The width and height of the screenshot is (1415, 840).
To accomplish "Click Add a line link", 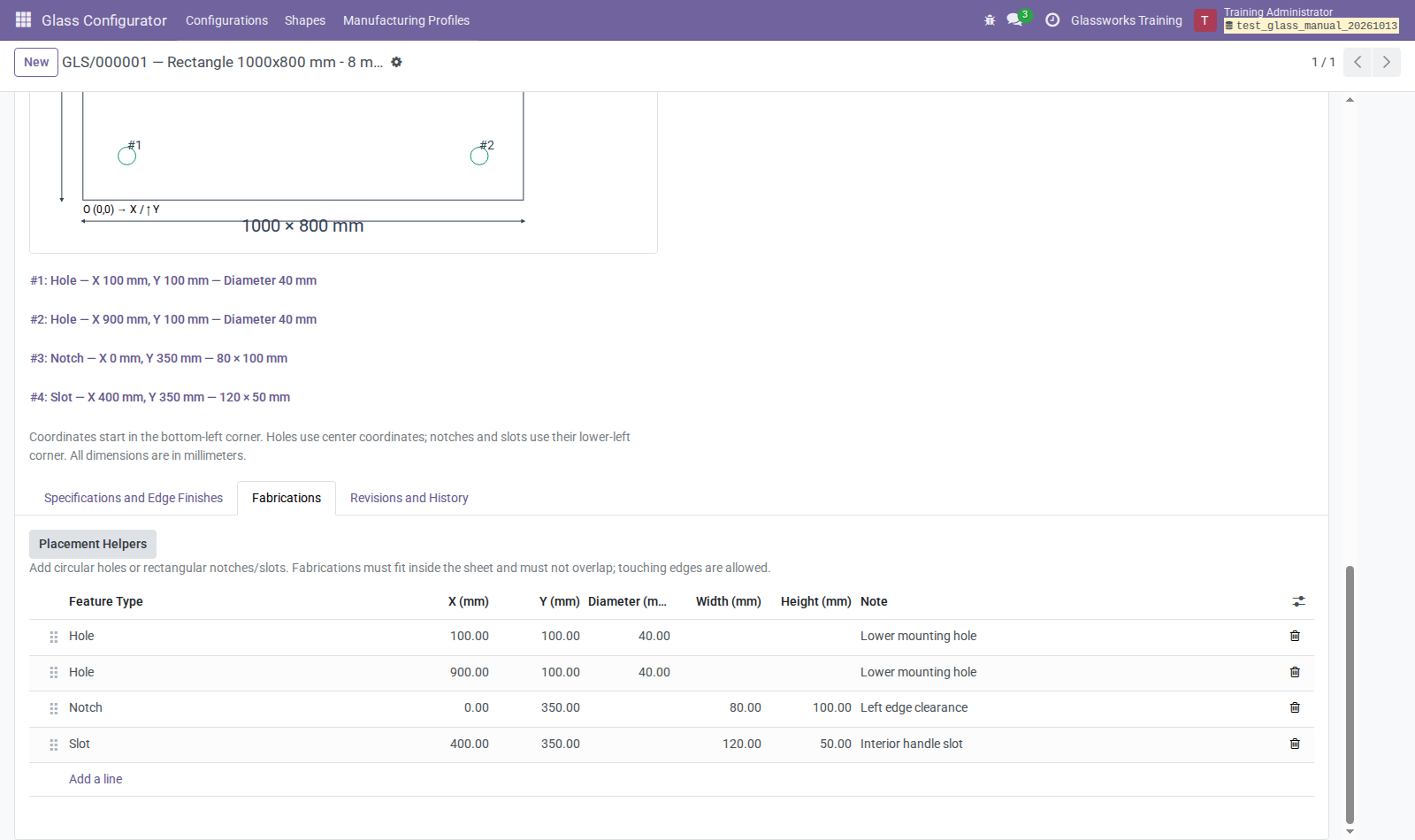I will click(x=96, y=779).
